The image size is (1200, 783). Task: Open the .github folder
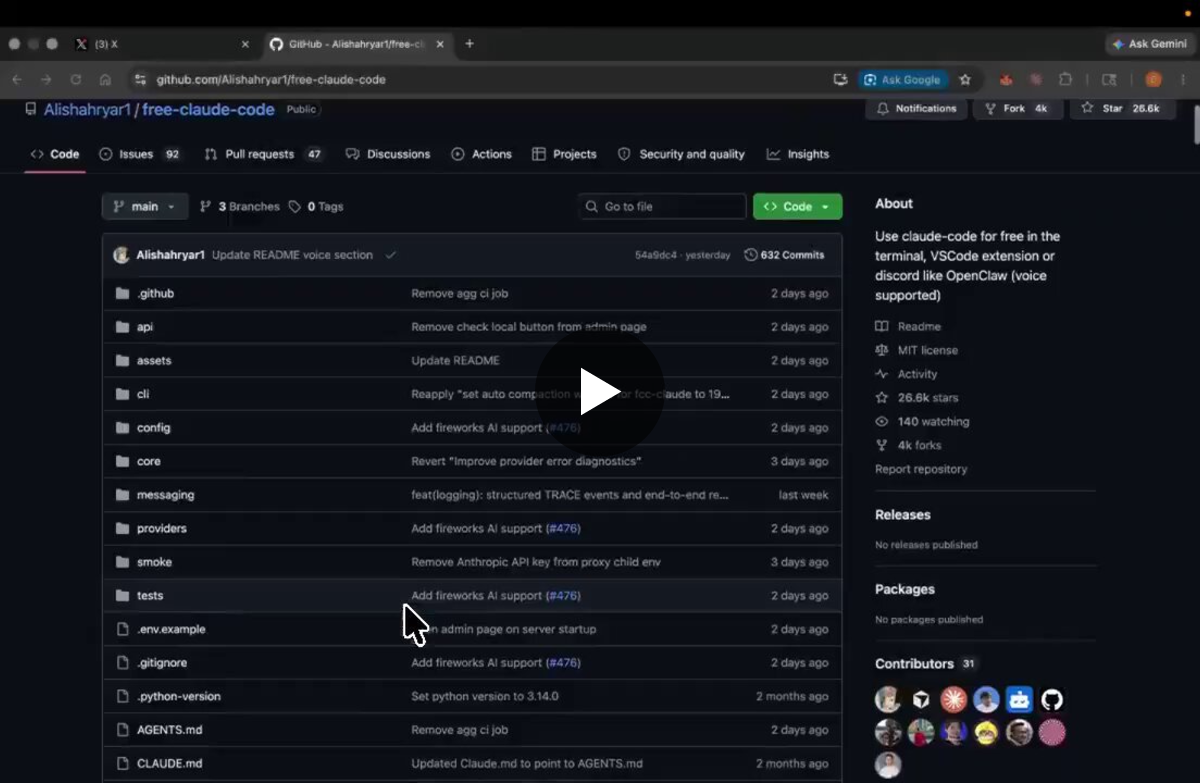(155, 293)
